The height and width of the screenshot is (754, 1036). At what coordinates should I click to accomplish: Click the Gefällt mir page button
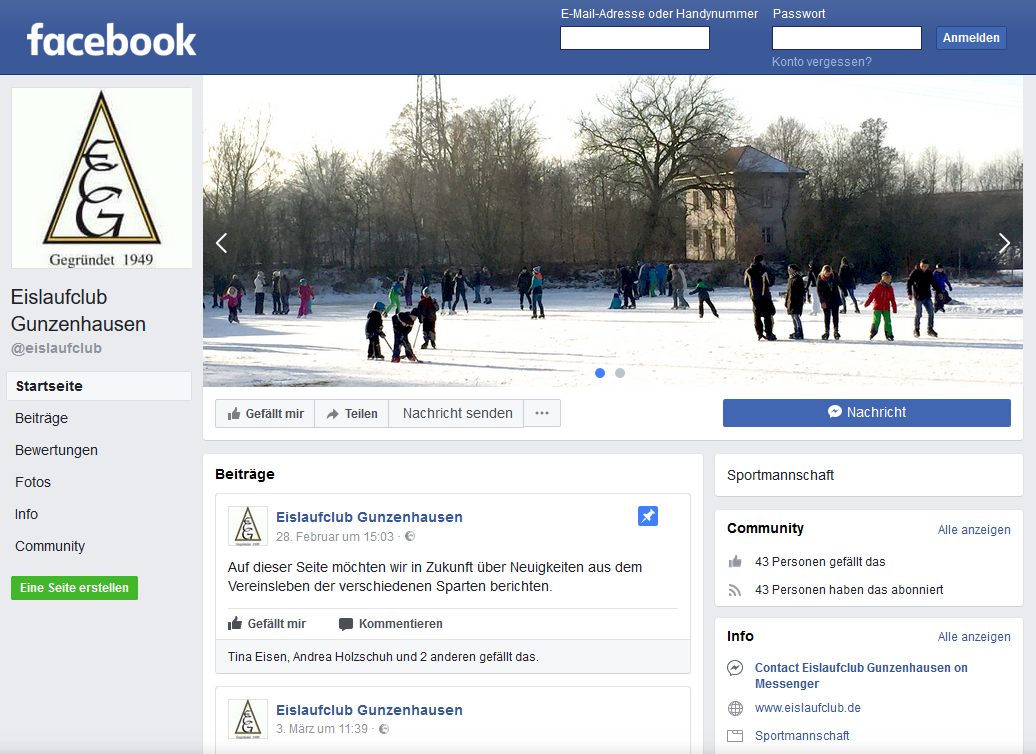(265, 414)
